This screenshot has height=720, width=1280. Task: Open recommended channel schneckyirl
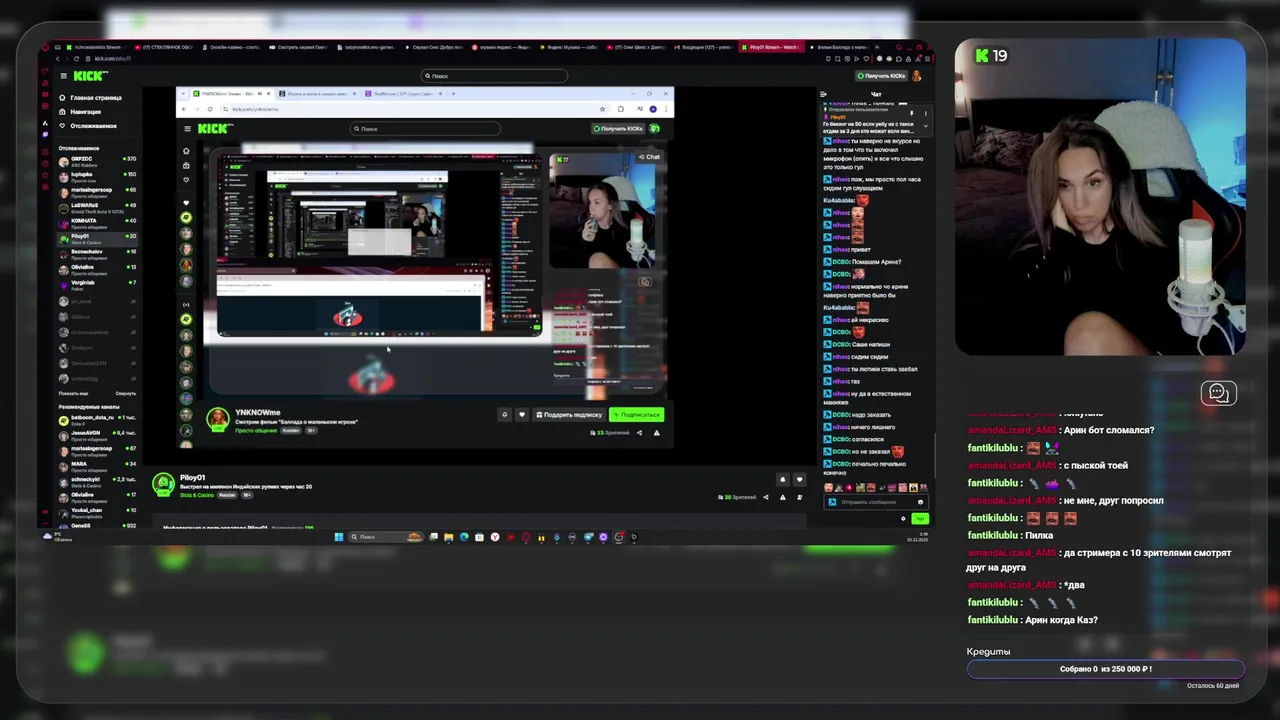pos(97,480)
